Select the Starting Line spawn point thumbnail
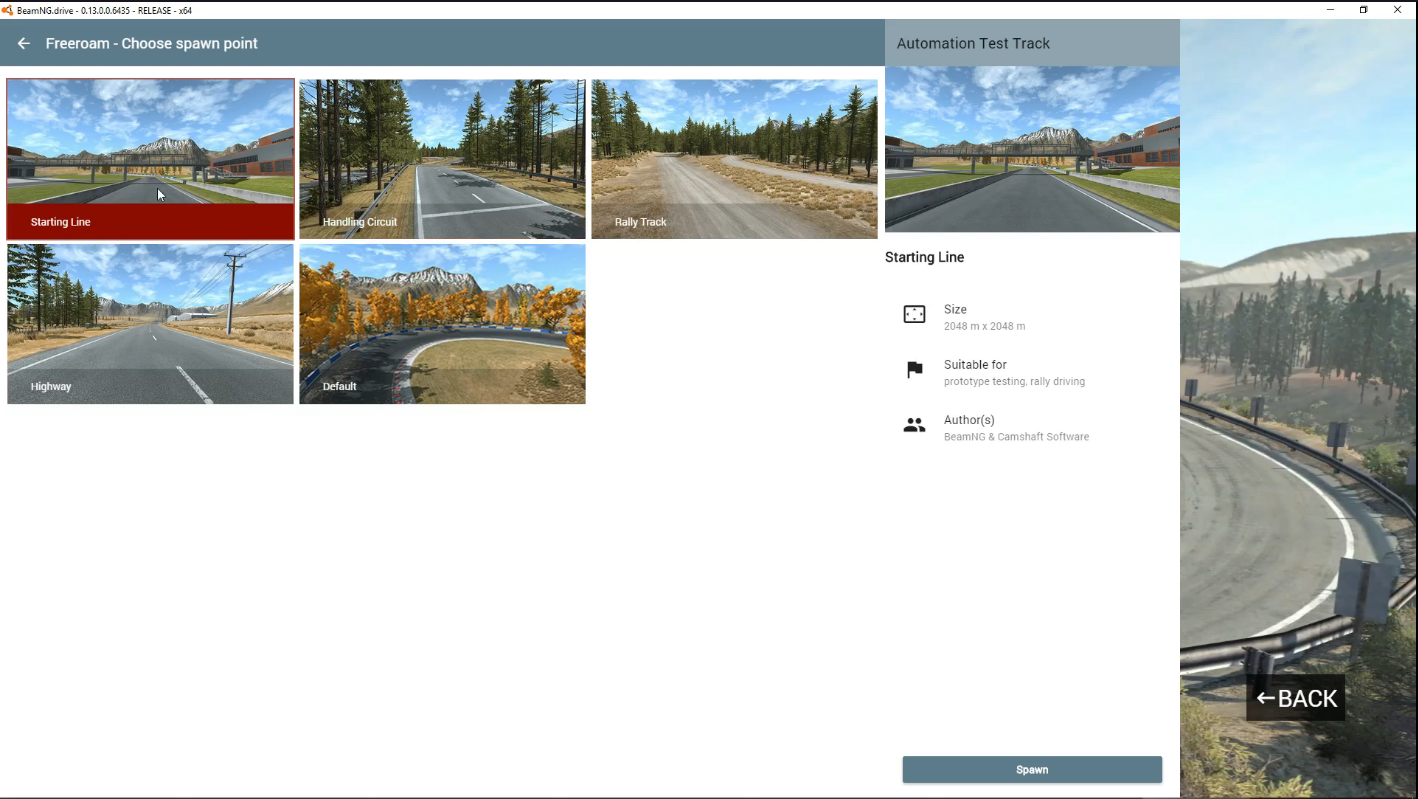 coord(151,159)
